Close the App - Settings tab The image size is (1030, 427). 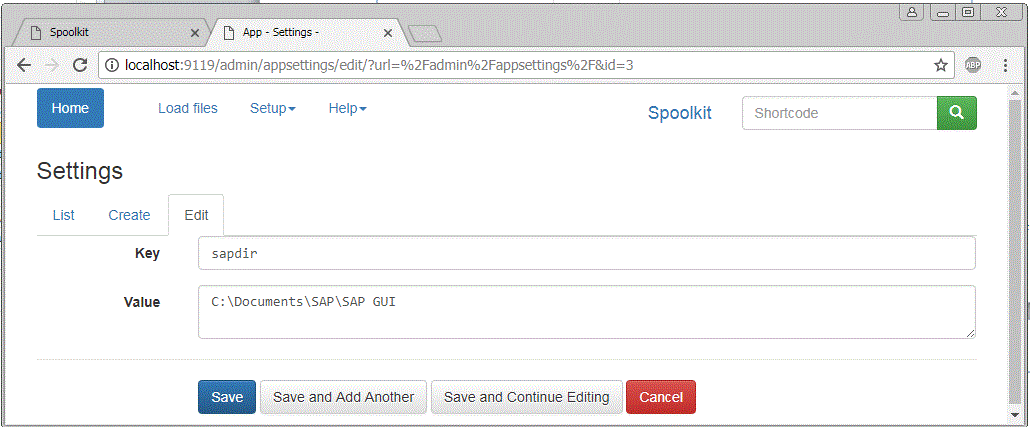click(x=388, y=32)
